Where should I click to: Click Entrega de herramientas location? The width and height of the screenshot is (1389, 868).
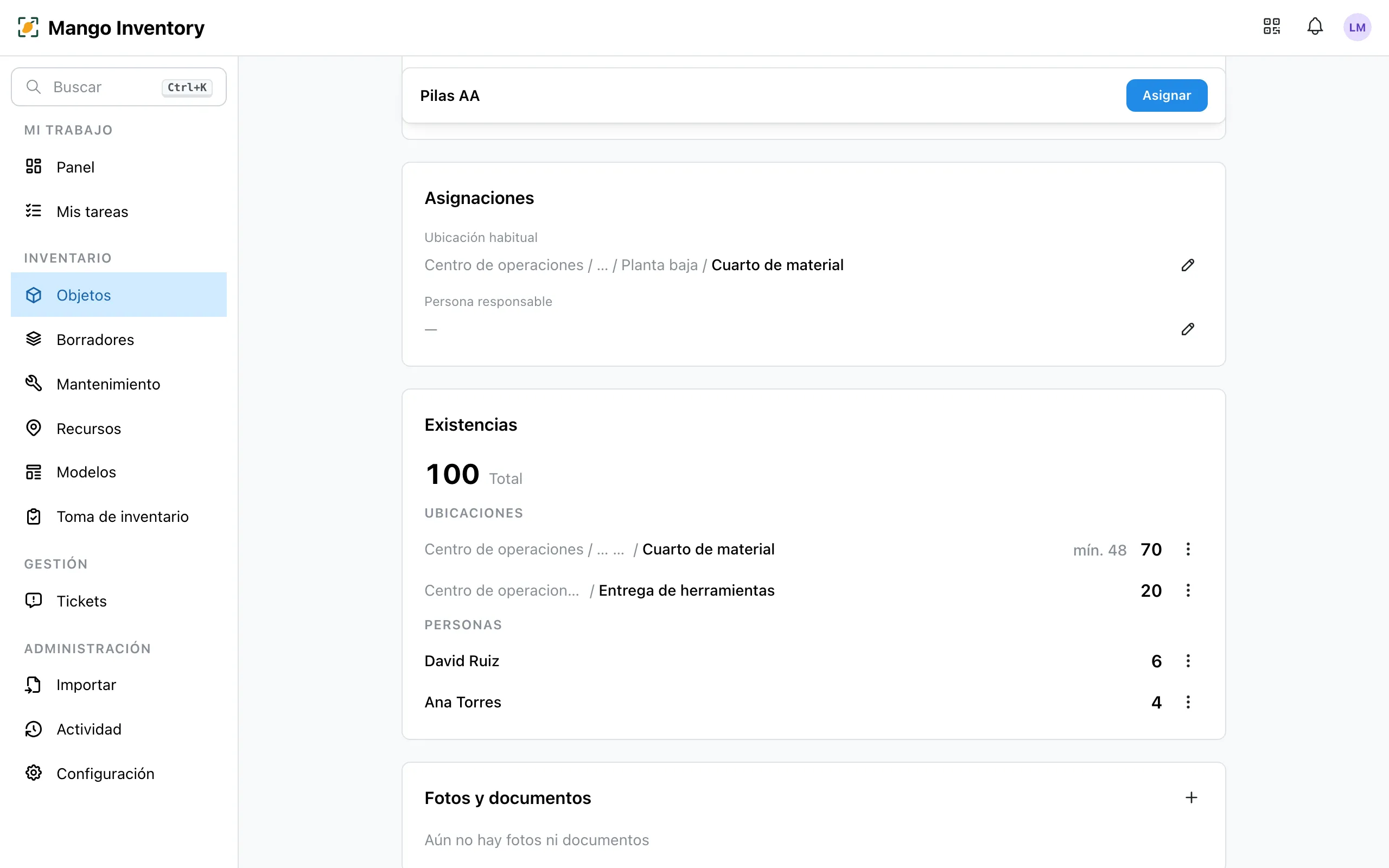click(686, 591)
